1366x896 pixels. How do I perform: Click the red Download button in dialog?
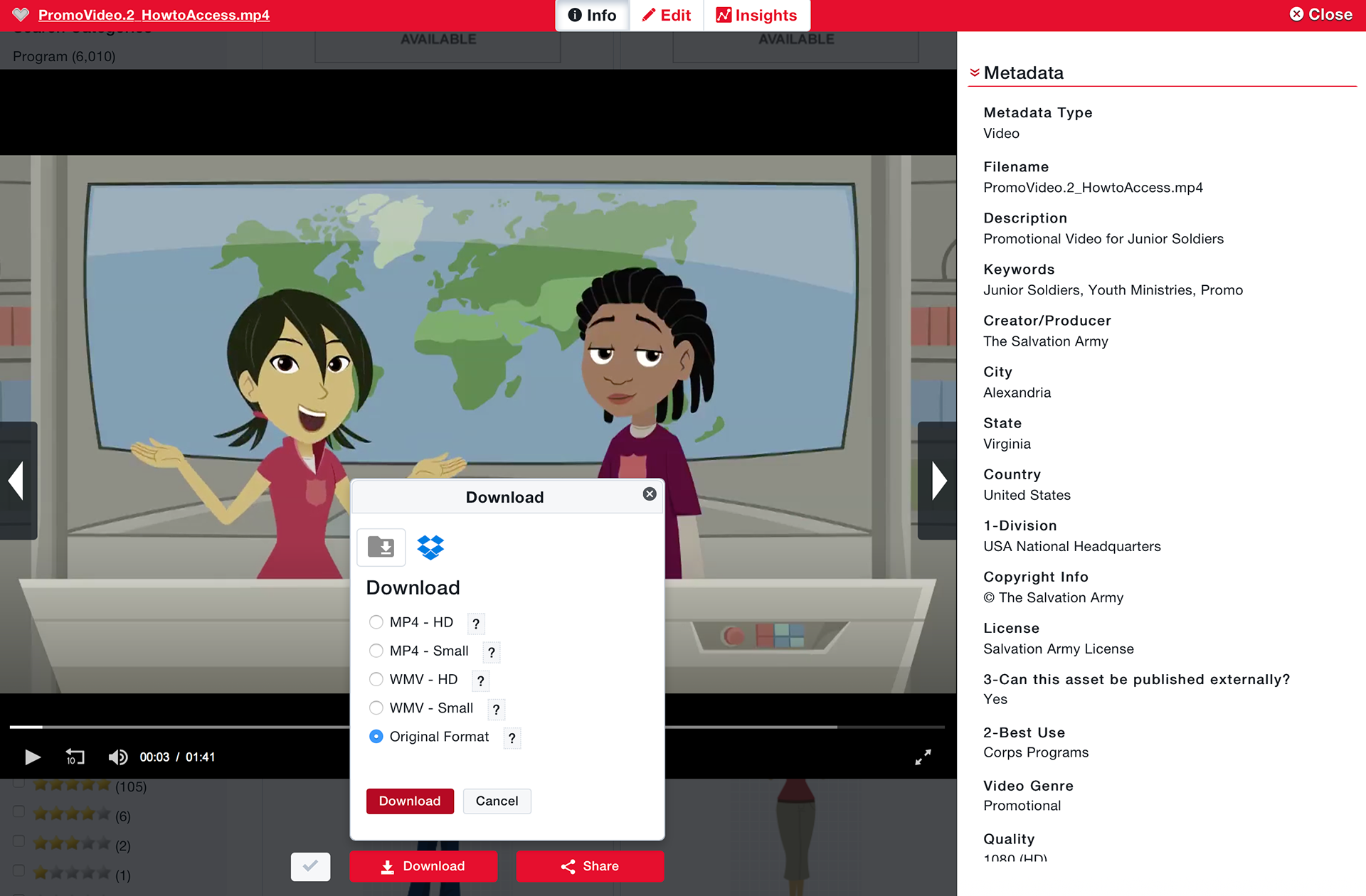coord(410,801)
